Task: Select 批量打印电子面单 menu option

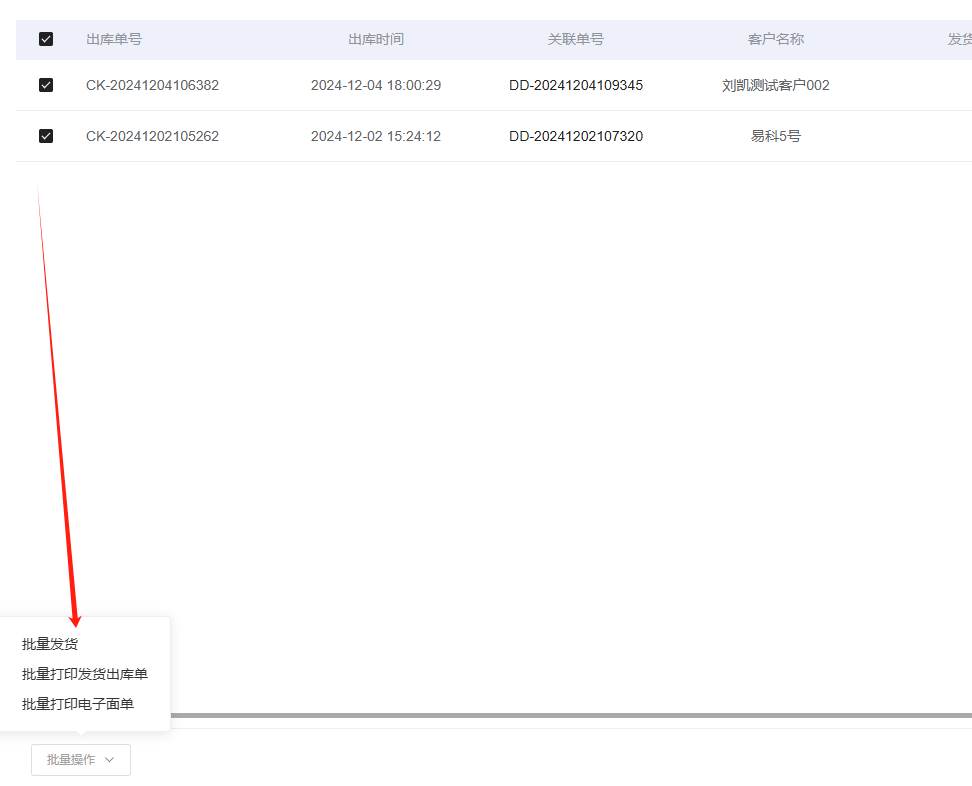Action: (x=78, y=704)
